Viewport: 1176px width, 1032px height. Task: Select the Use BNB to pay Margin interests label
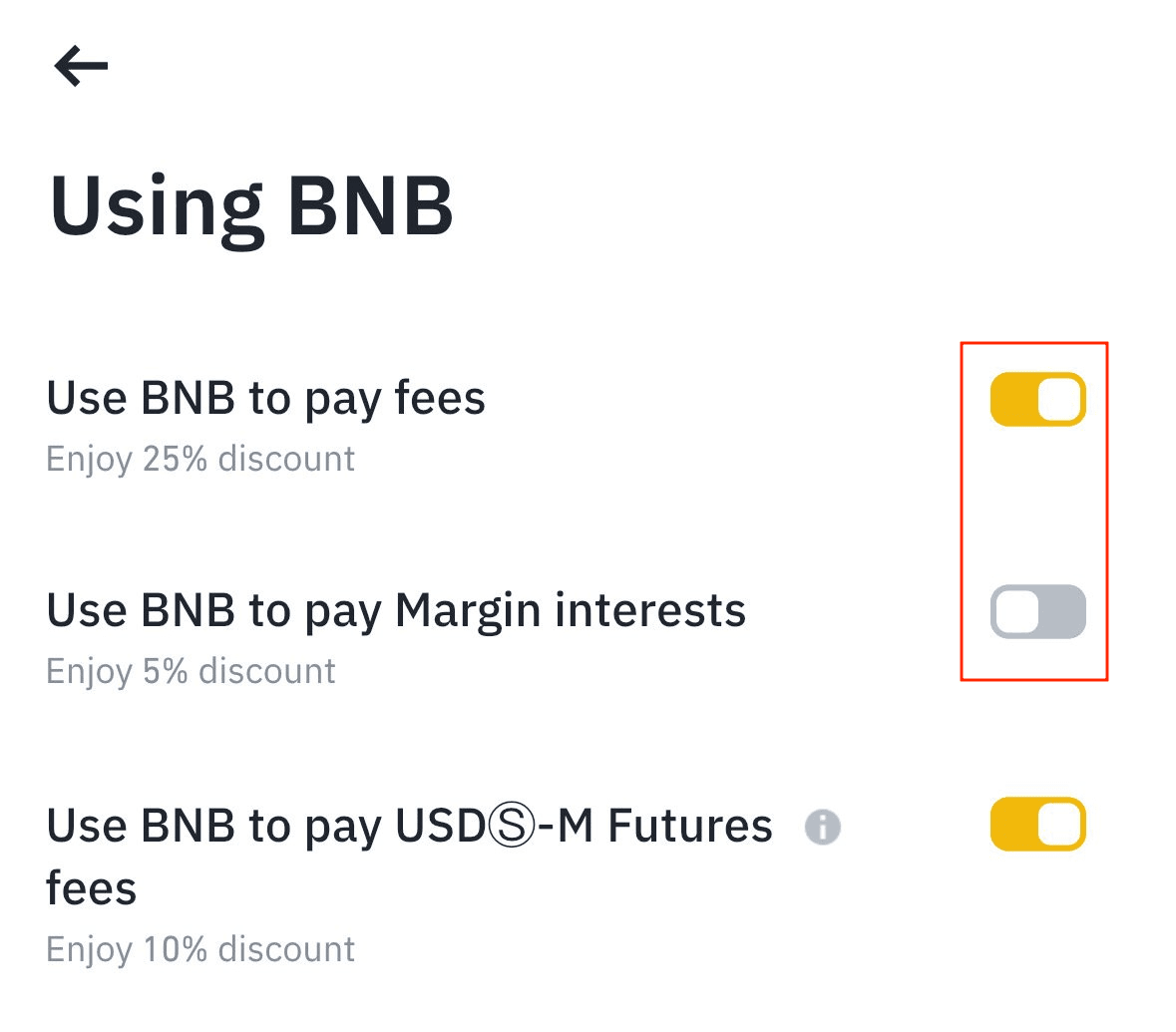pos(396,610)
